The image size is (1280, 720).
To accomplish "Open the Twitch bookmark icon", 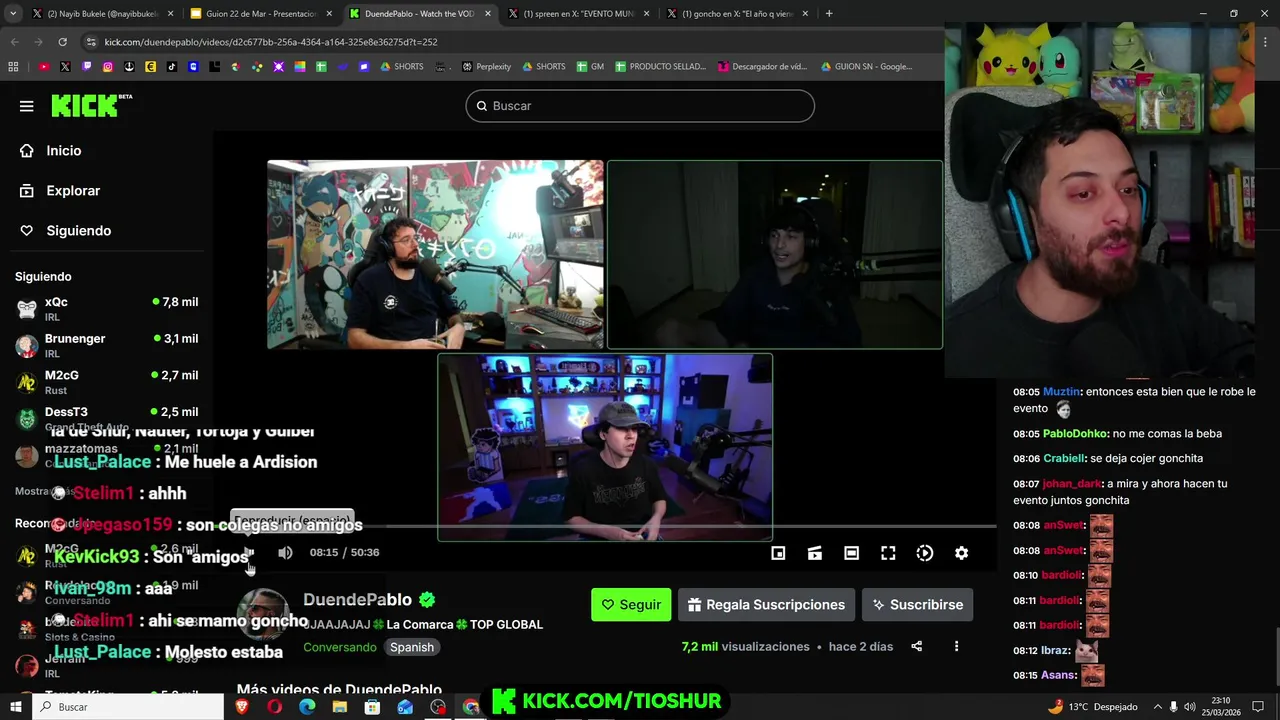I will (87, 67).
